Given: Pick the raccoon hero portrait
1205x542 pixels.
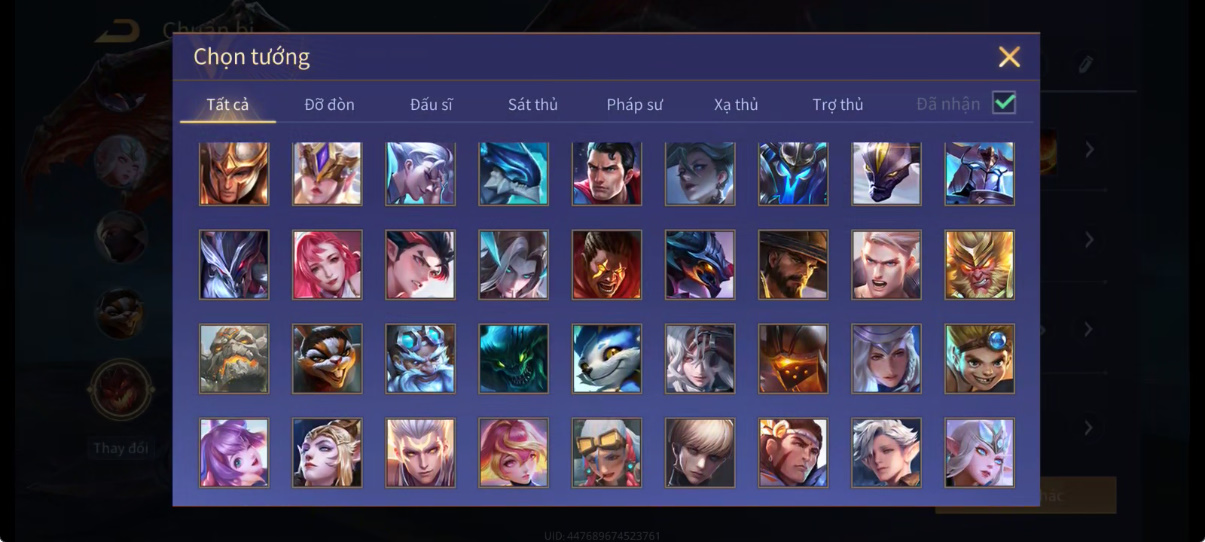Looking at the screenshot, I should [327, 358].
